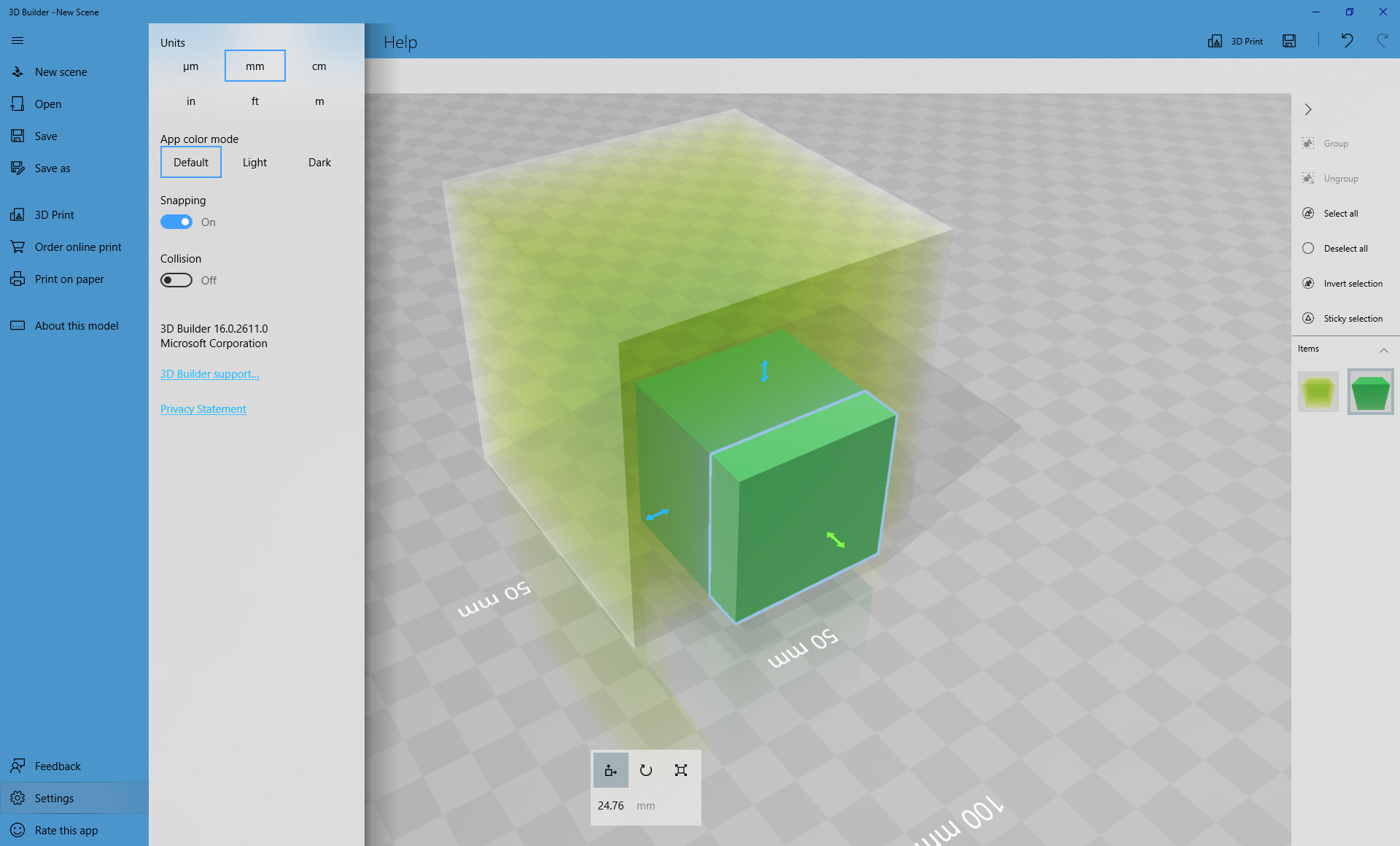Screen dimensions: 1400x846
Task: Collapse the Items section chevron
Action: (1383, 350)
